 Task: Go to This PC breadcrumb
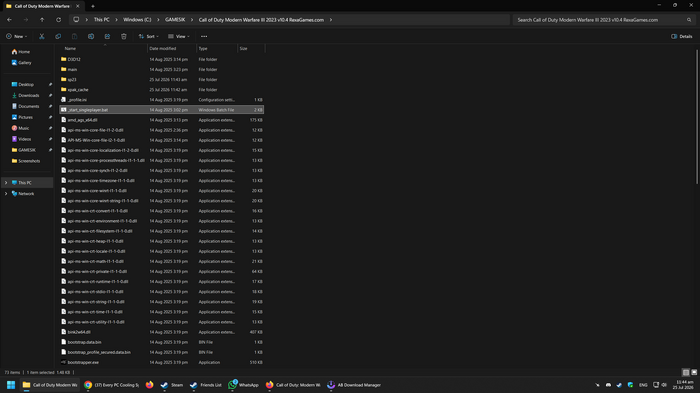click(101, 20)
